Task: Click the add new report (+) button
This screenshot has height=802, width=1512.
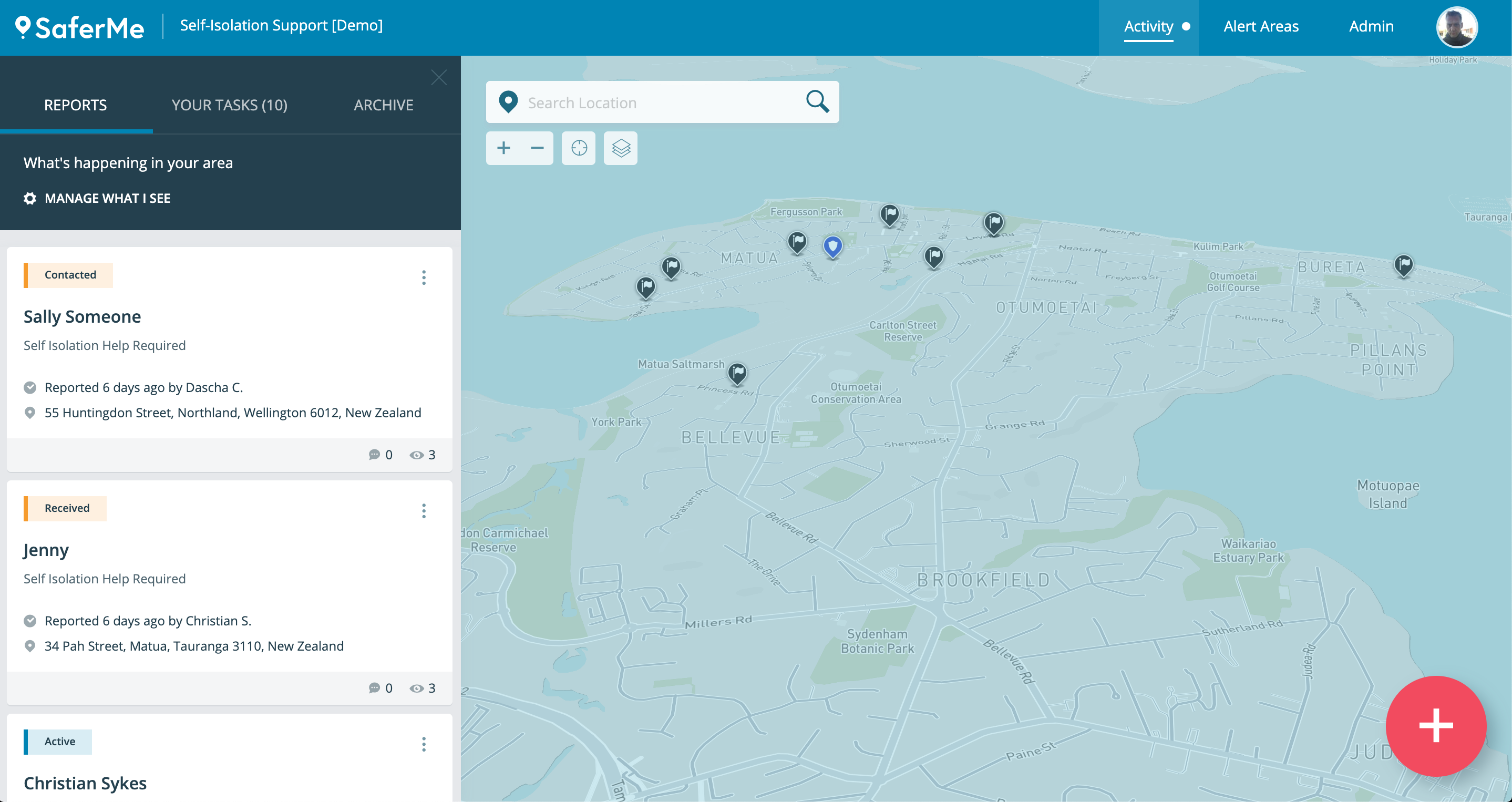Action: (1435, 727)
